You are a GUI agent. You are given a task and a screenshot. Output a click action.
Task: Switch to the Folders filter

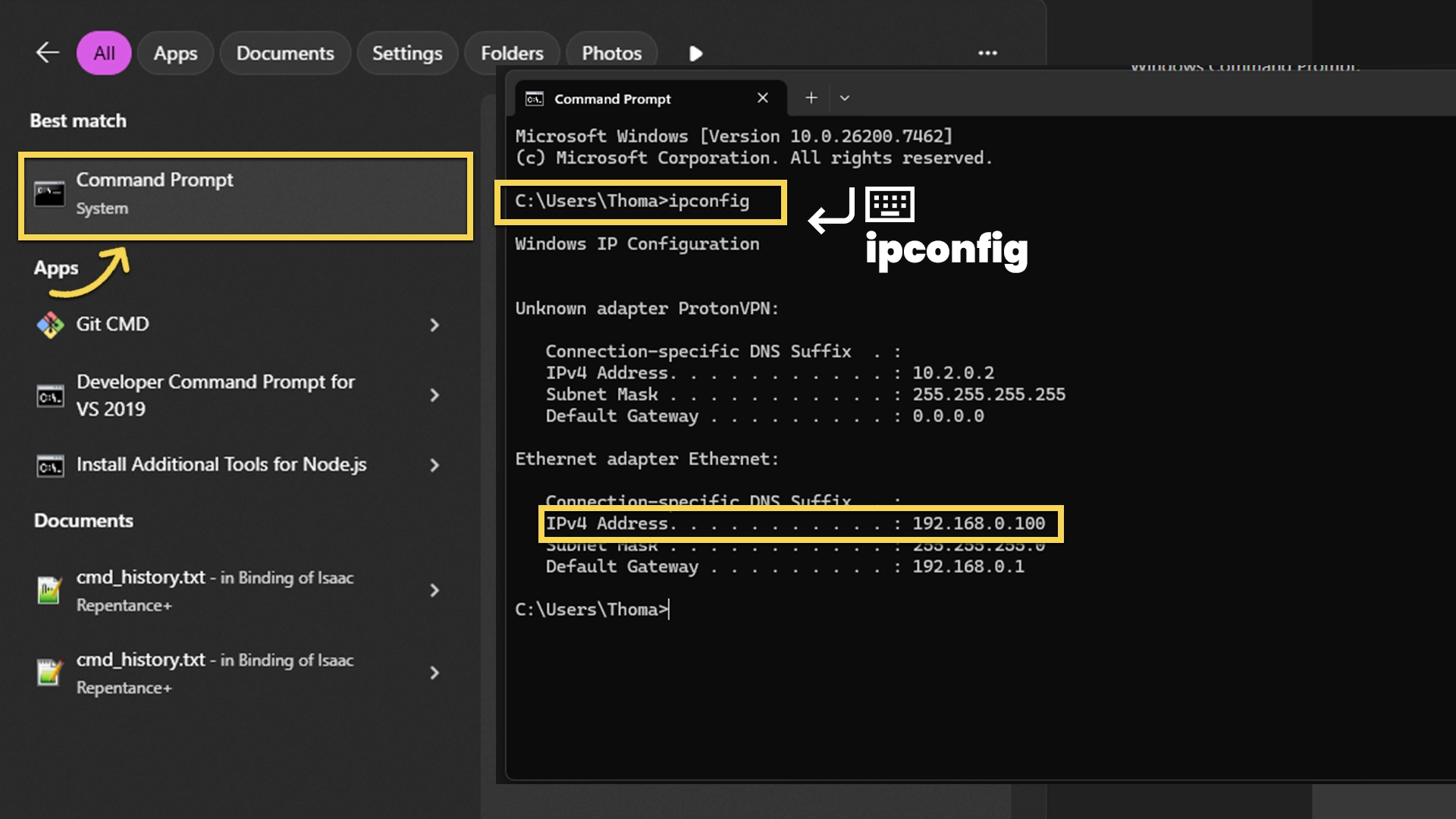512,53
